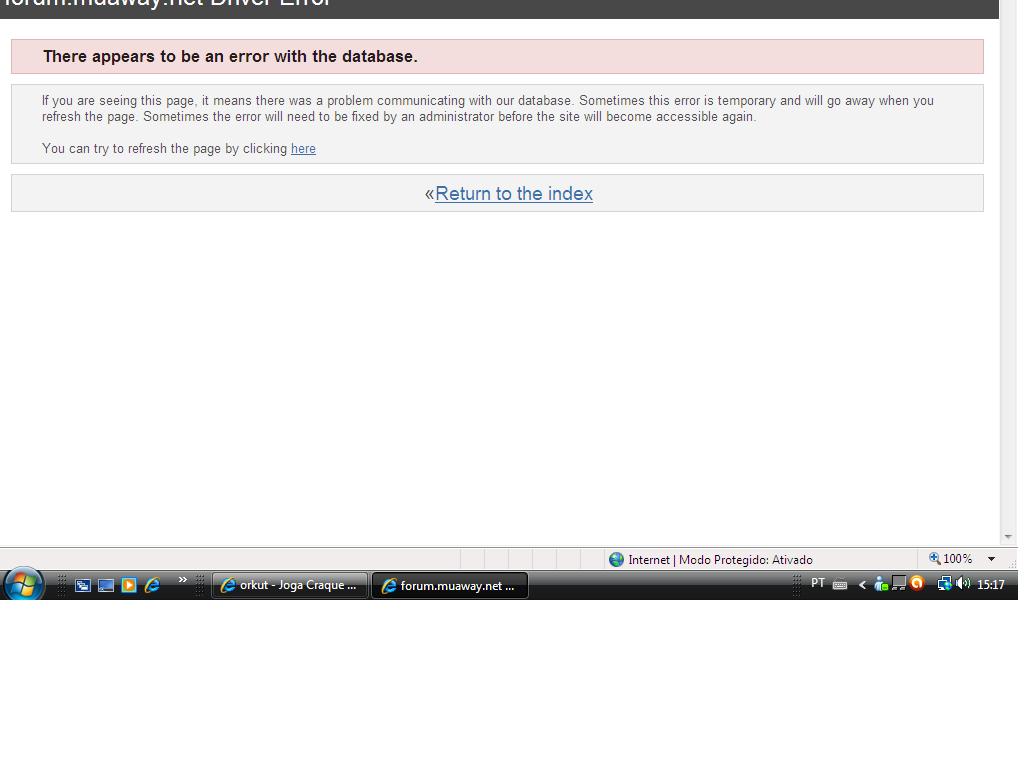Click the 100% zoom level button
Viewport: 1024px width, 768px height.
(950, 560)
